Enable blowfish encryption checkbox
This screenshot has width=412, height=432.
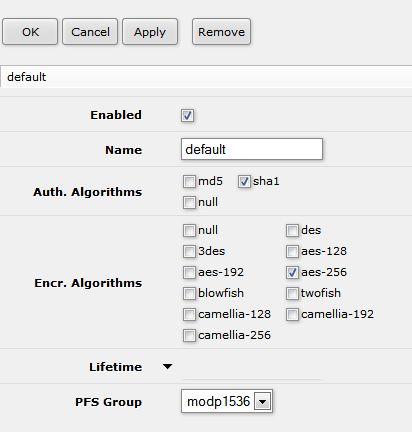(x=189, y=293)
